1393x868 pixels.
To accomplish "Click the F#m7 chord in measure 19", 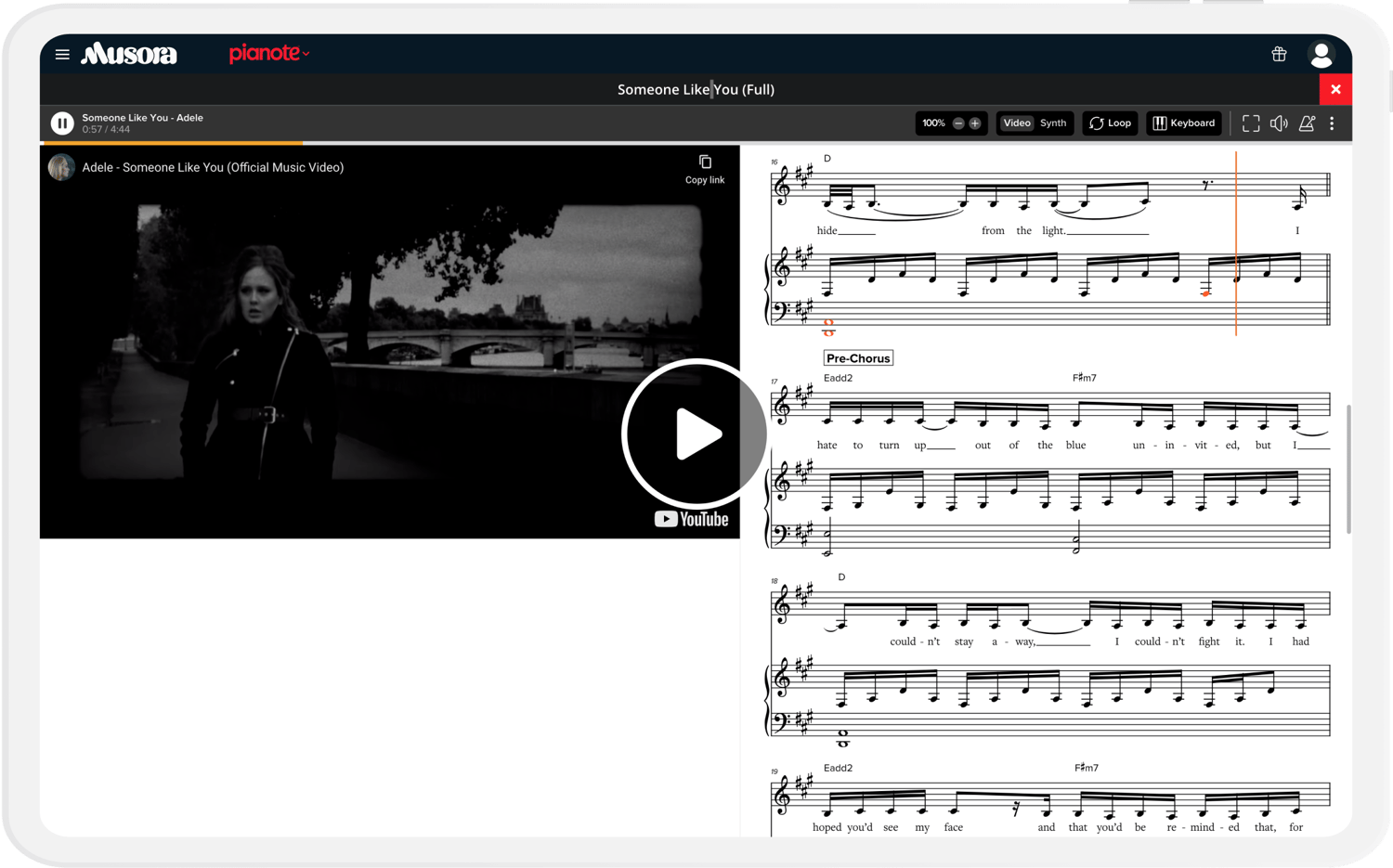I will pos(1087,768).
